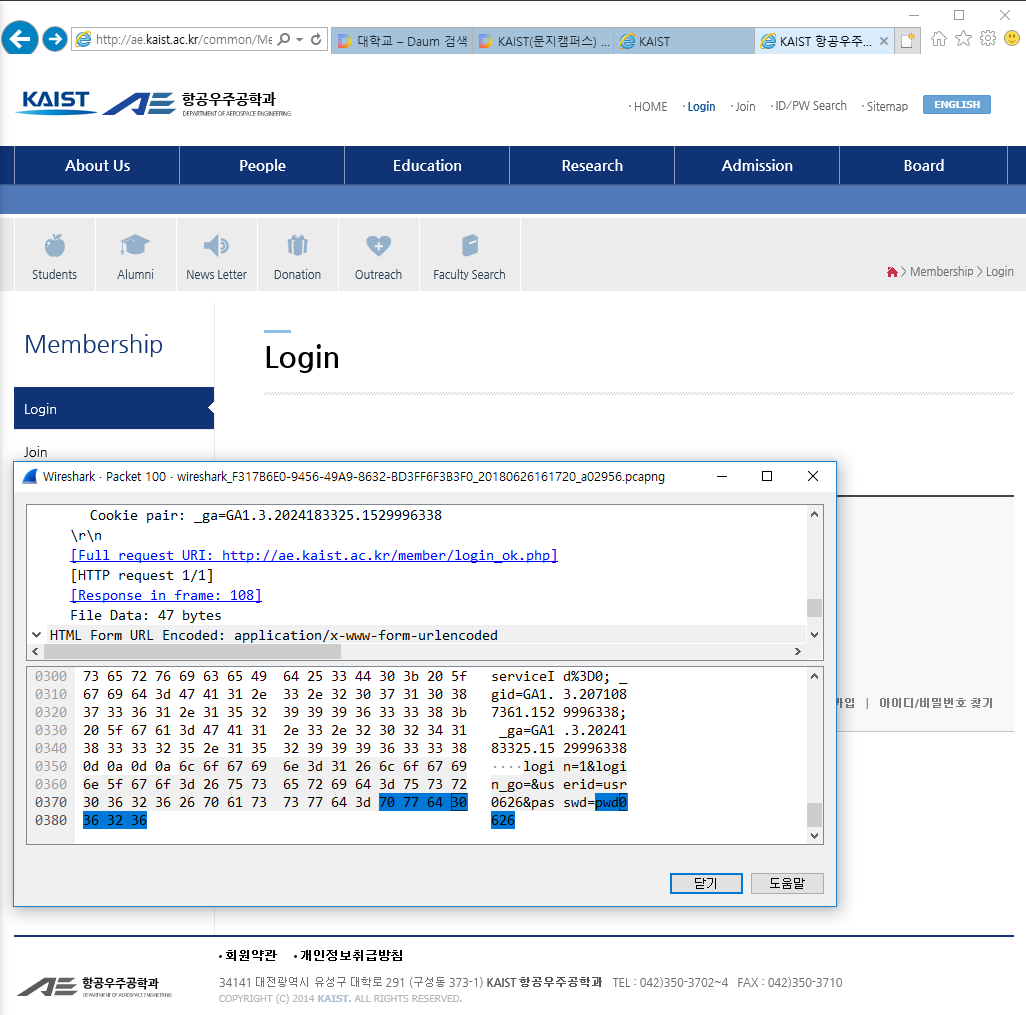Click the browser forward arrow button
This screenshot has width=1026, height=1015.
[55, 39]
